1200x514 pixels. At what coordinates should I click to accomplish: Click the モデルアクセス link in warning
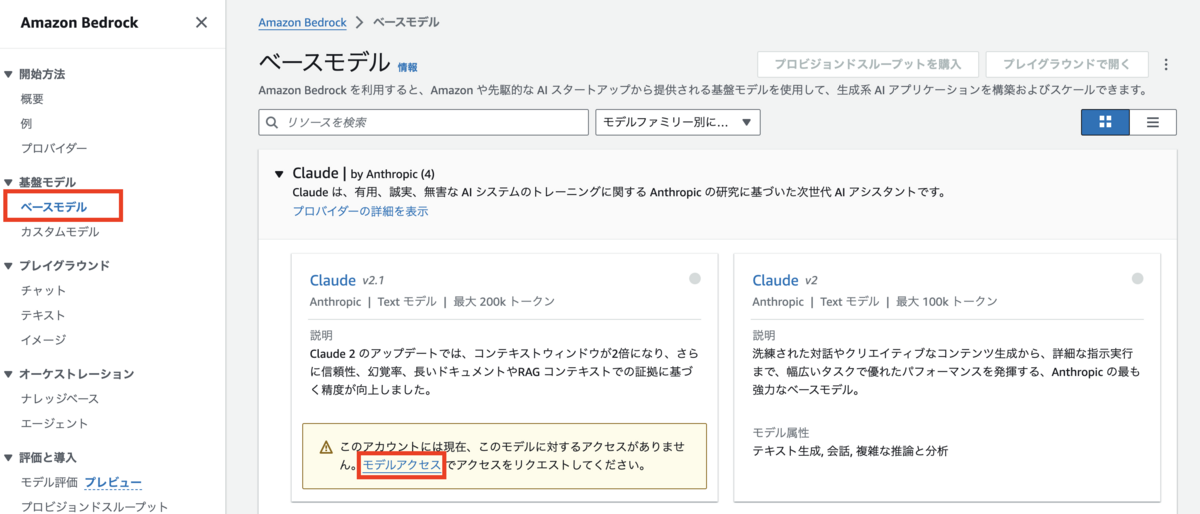[x=402, y=466]
